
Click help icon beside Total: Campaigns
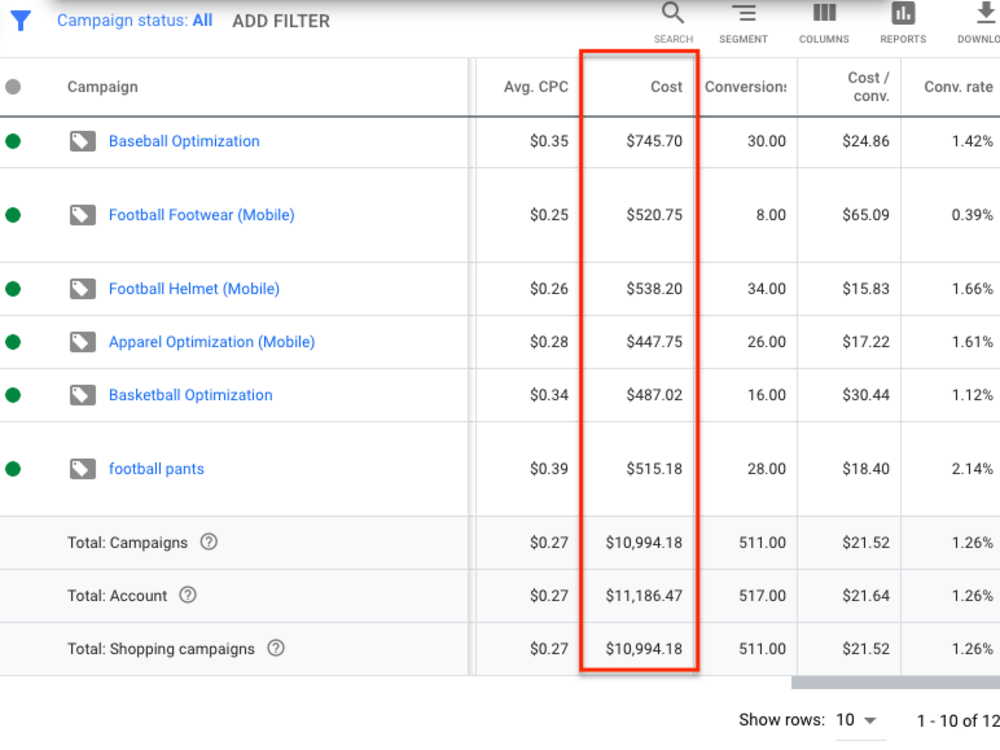tap(209, 542)
